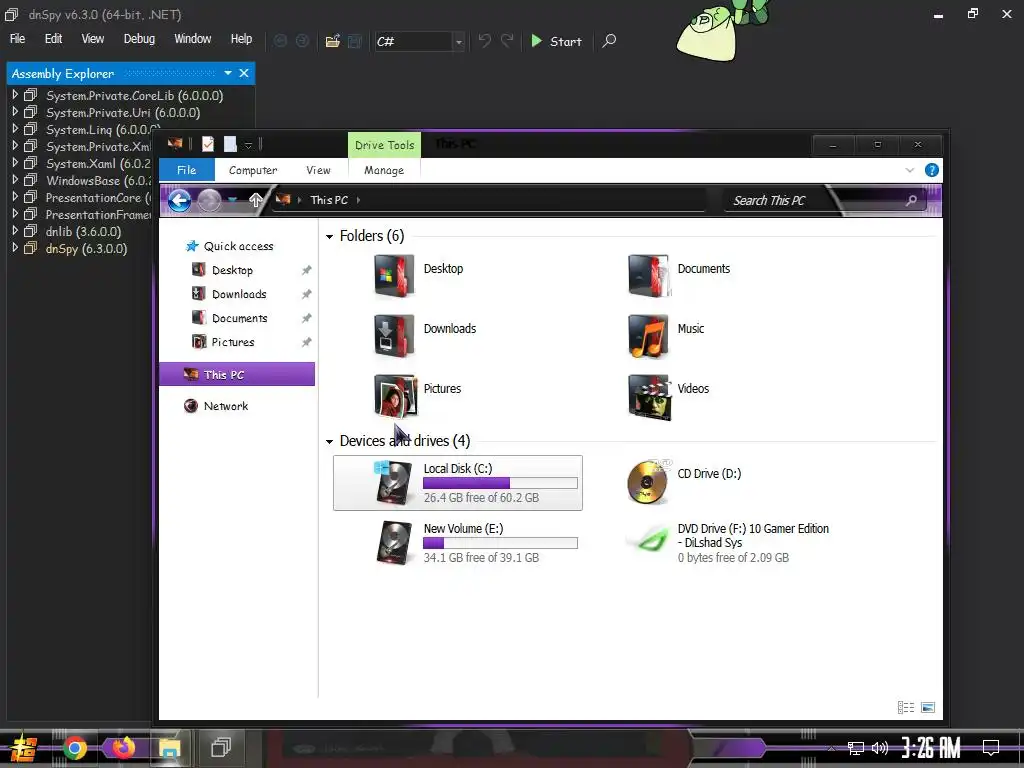
Task: Expand System.Private.CoreLib assembly node
Action: (15, 95)
